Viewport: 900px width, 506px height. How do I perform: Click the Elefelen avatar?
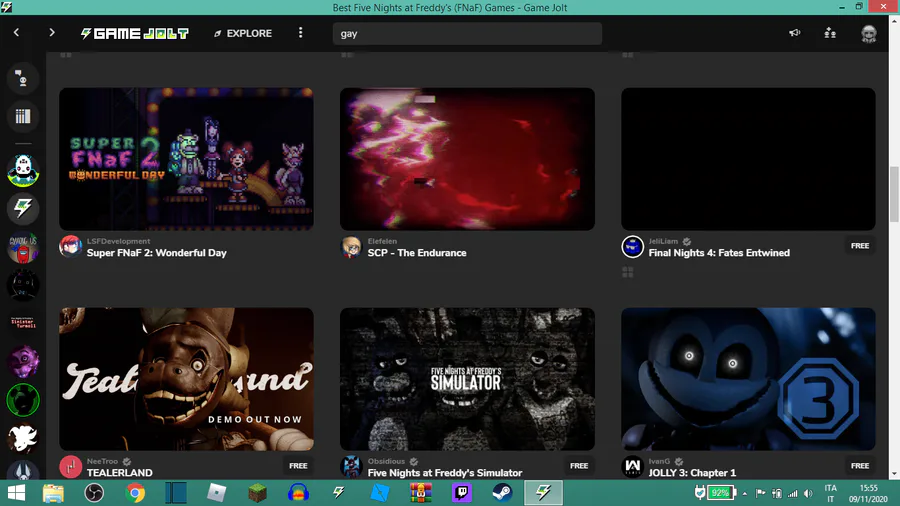point(351,247)
